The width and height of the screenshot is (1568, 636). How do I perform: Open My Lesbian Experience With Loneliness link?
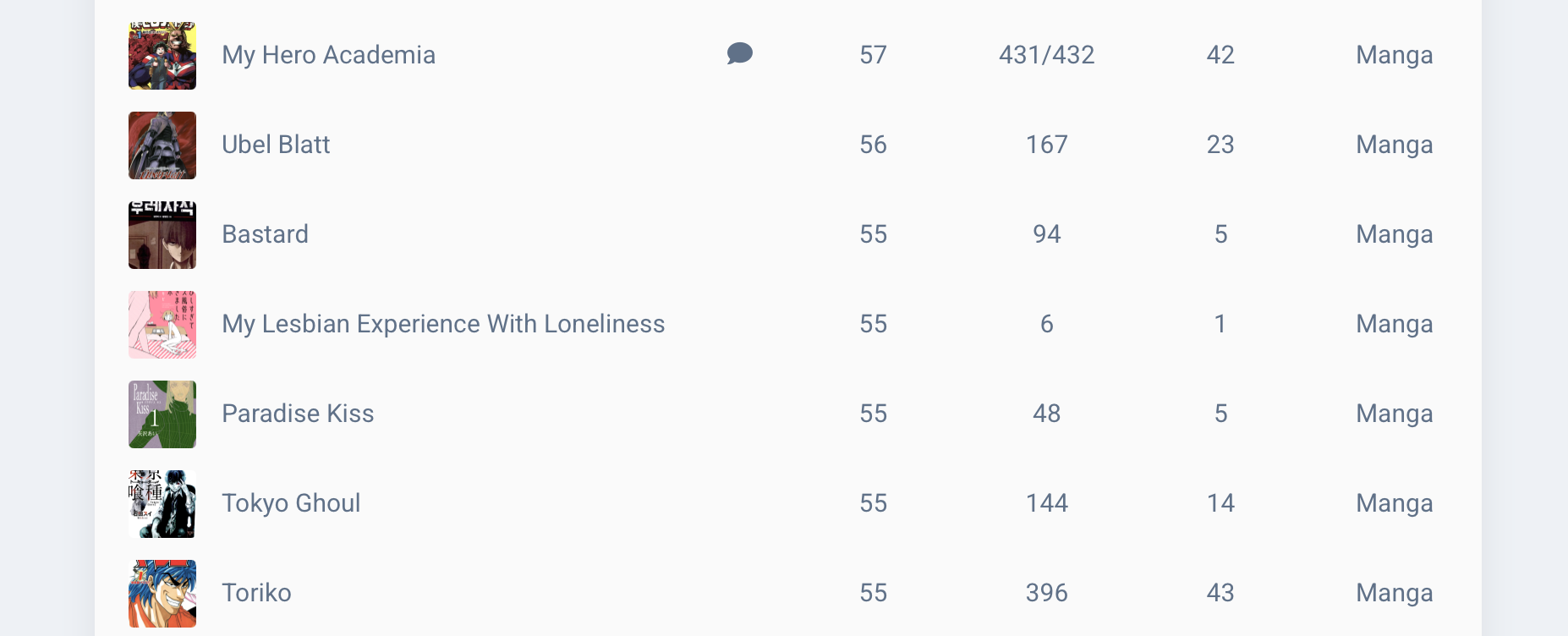coord(443,324)
